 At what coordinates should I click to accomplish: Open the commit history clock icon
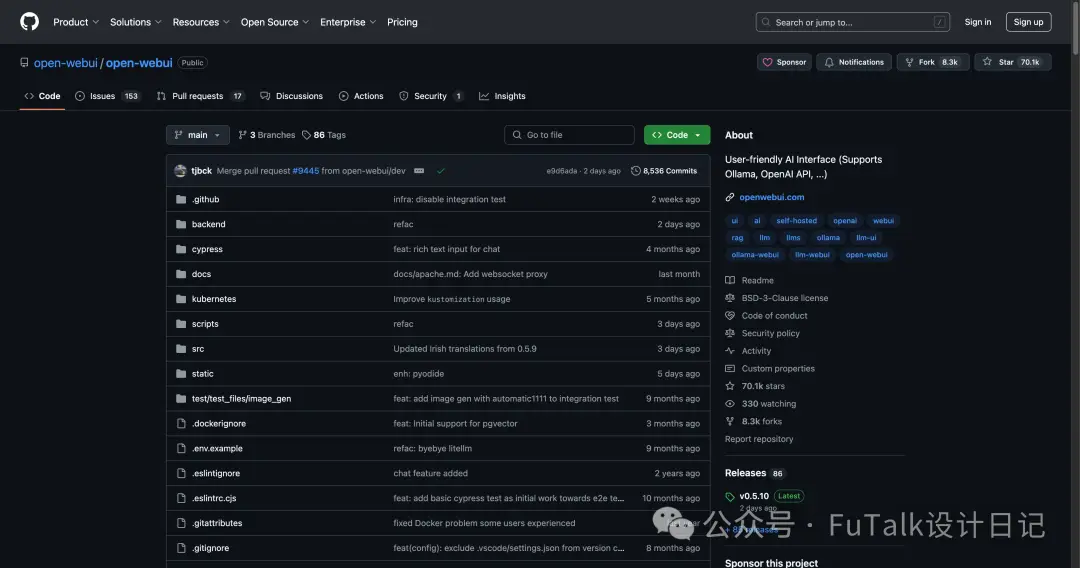coord(636,171)
